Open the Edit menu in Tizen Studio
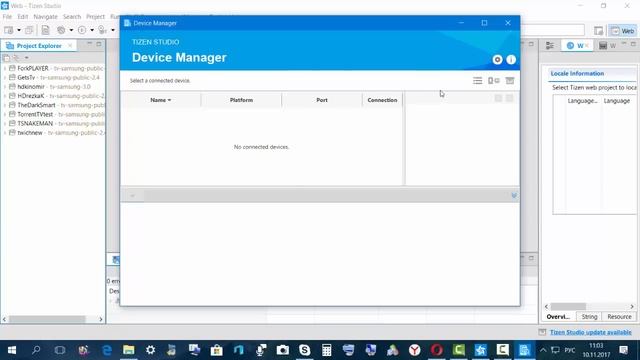 23,17
